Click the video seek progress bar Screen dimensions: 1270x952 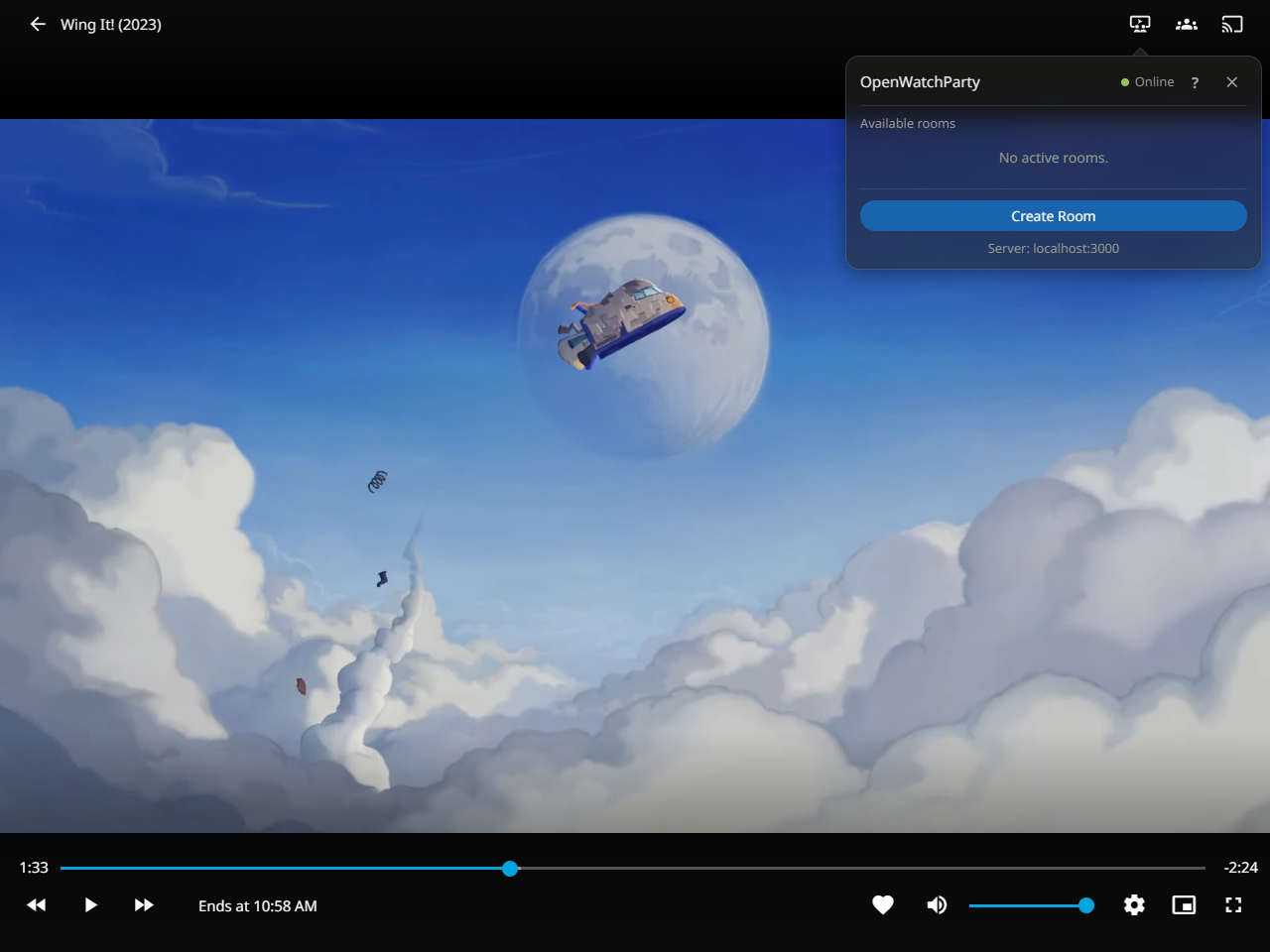(x=633, y=868)
